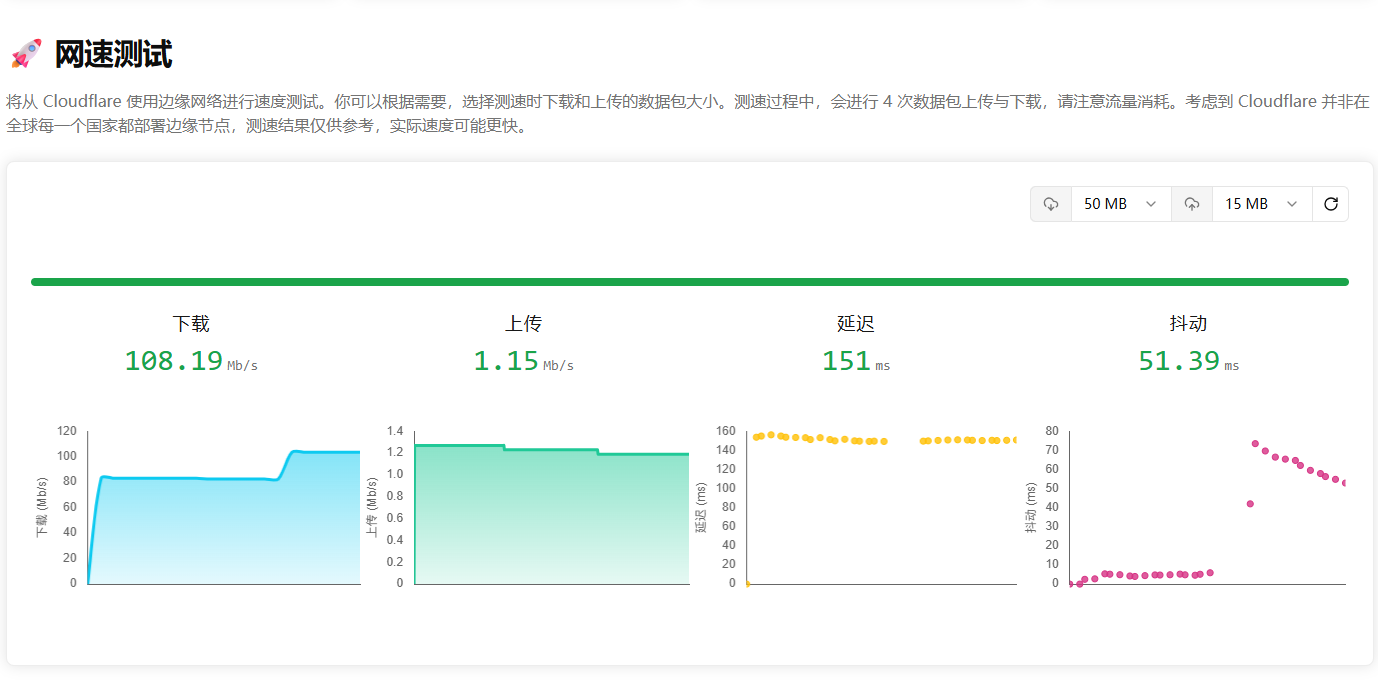Open the 50 MB download size dropdown
1378x688 pixels.
pos(1120,204)
